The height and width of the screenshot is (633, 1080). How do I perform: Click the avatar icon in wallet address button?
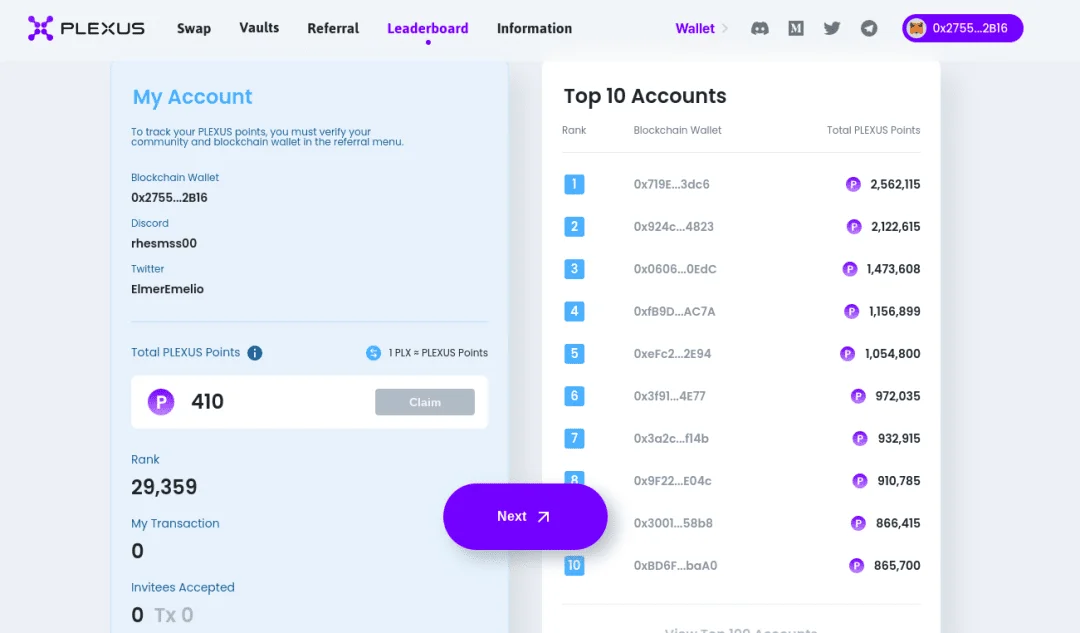(916, 28)
